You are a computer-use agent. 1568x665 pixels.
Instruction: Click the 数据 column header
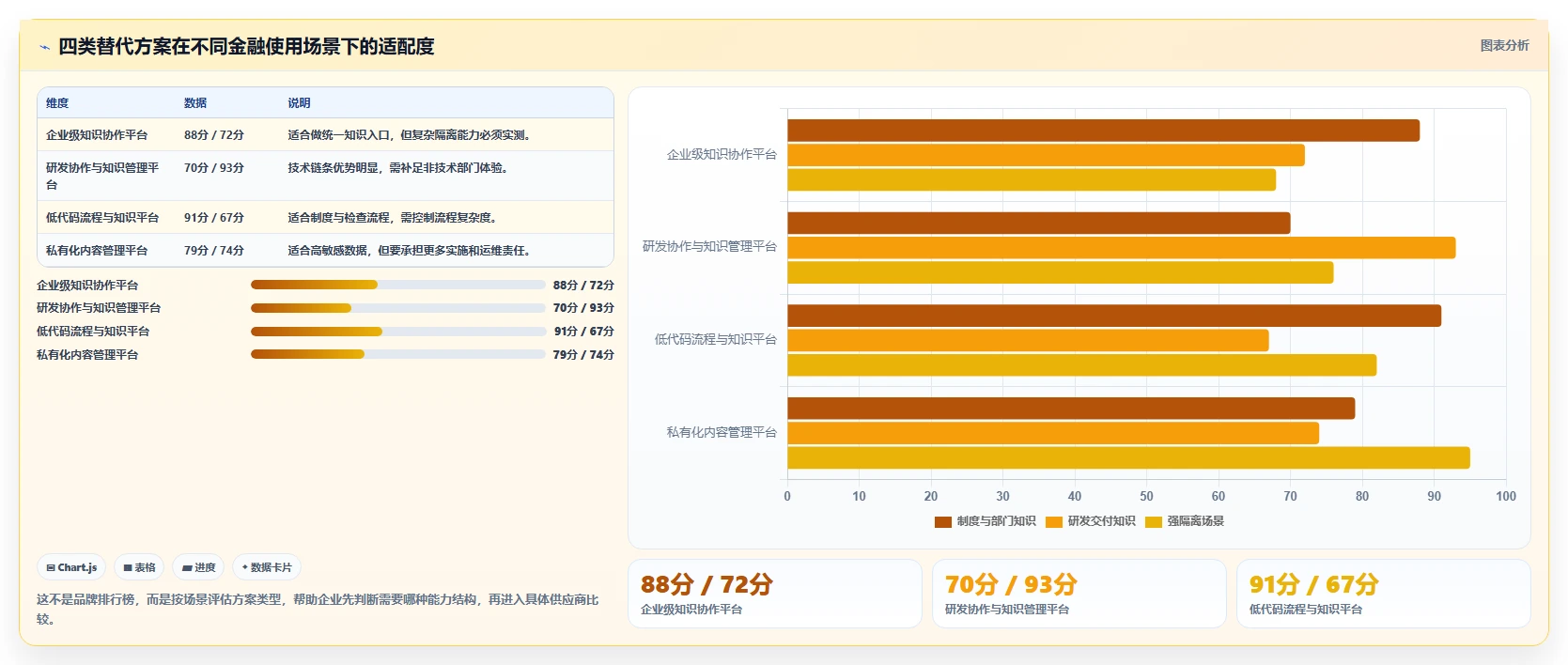195,103
